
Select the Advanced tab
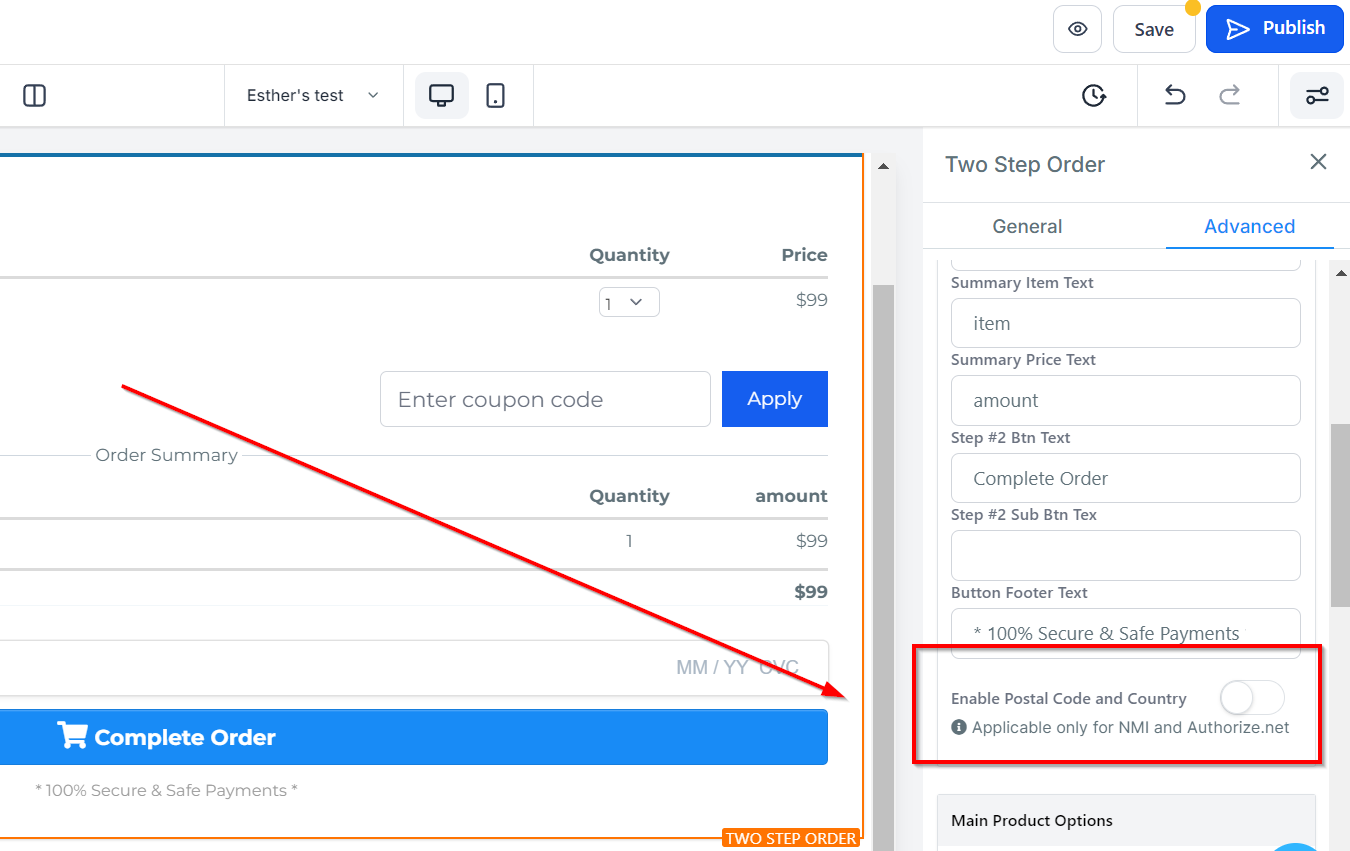(1249, 226)
